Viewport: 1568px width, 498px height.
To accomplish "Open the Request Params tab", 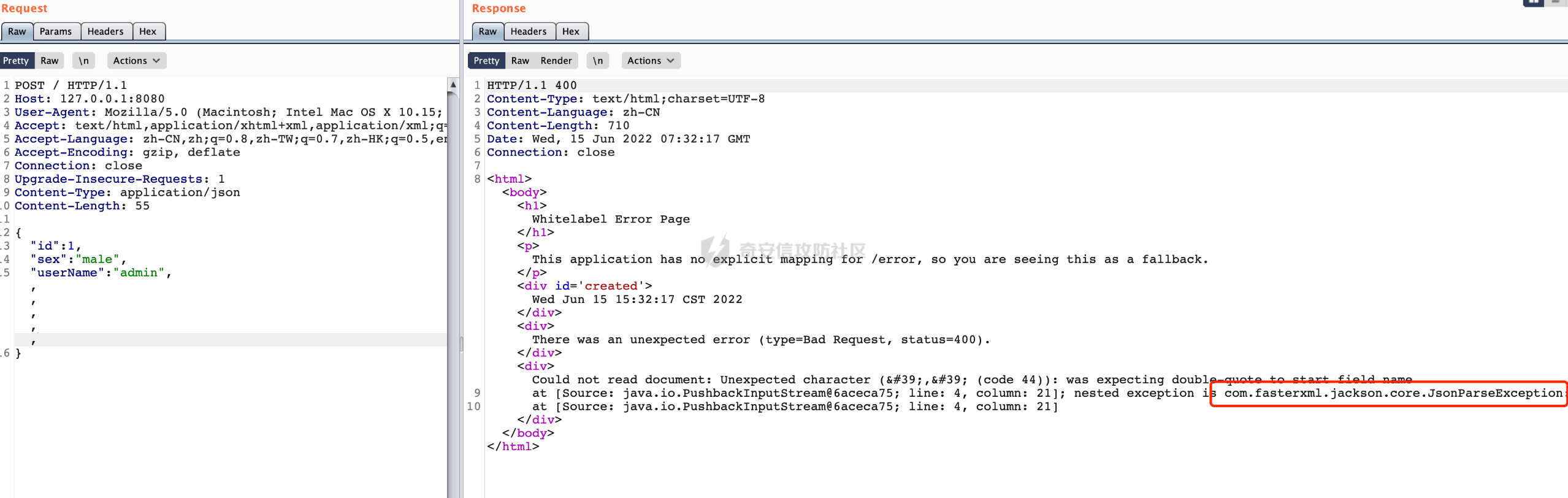I will 56,31.
